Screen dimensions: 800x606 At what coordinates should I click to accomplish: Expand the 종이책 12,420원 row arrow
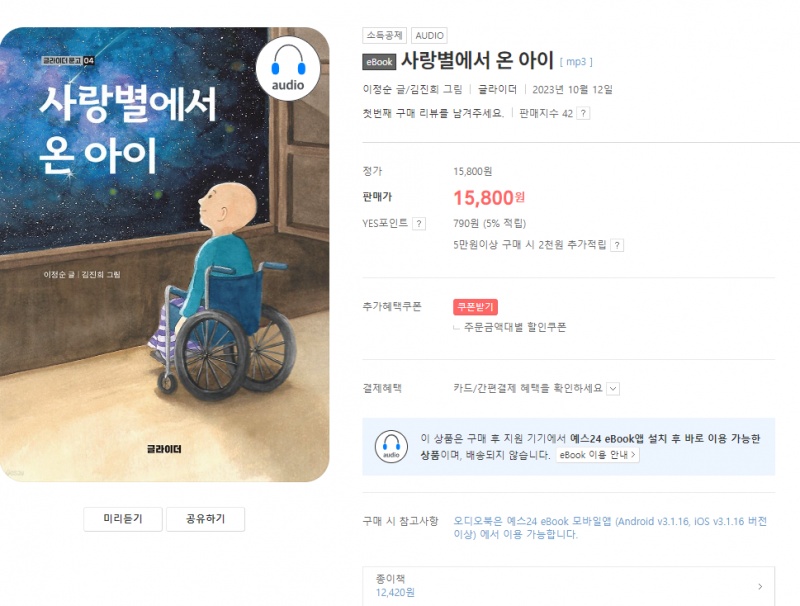pyautogui.click(x=760, y=587)
